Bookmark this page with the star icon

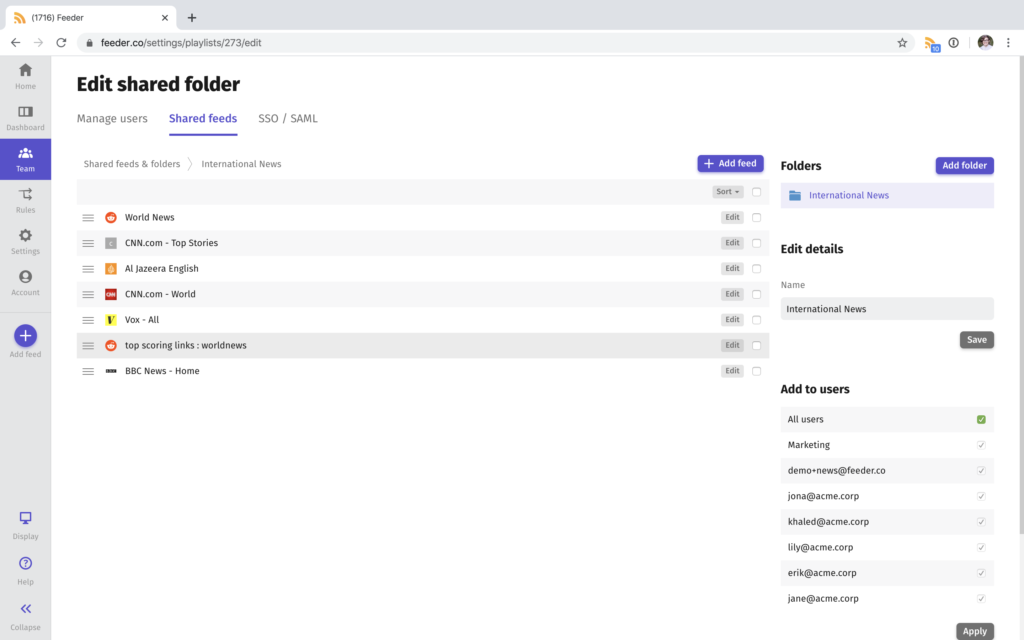pyautogui.click(x=902, y=42)
